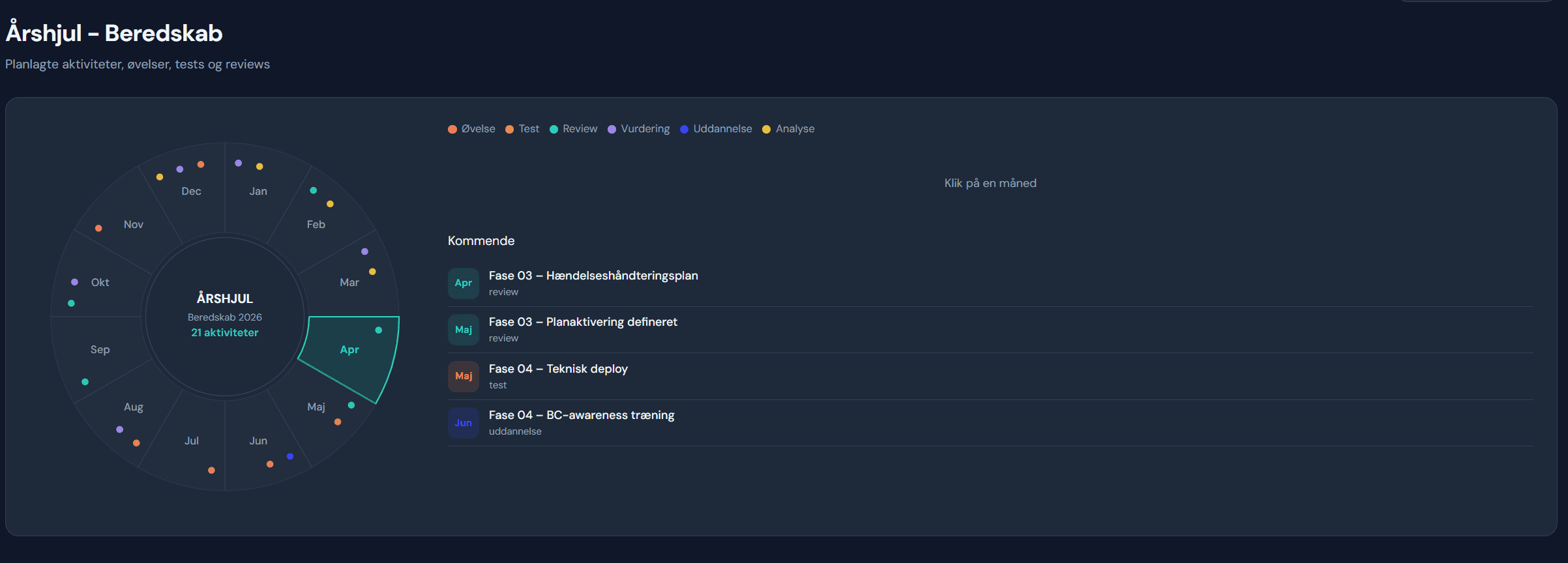Click the 21 aktiviteter center label
This screenshot has width=1568, height=563.
point(225,333)
